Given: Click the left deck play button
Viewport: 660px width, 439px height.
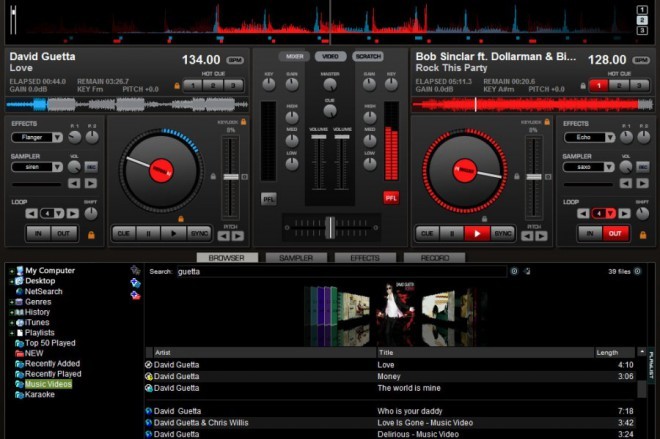Looking at the screenshot, I should click(x=173, y=234).
